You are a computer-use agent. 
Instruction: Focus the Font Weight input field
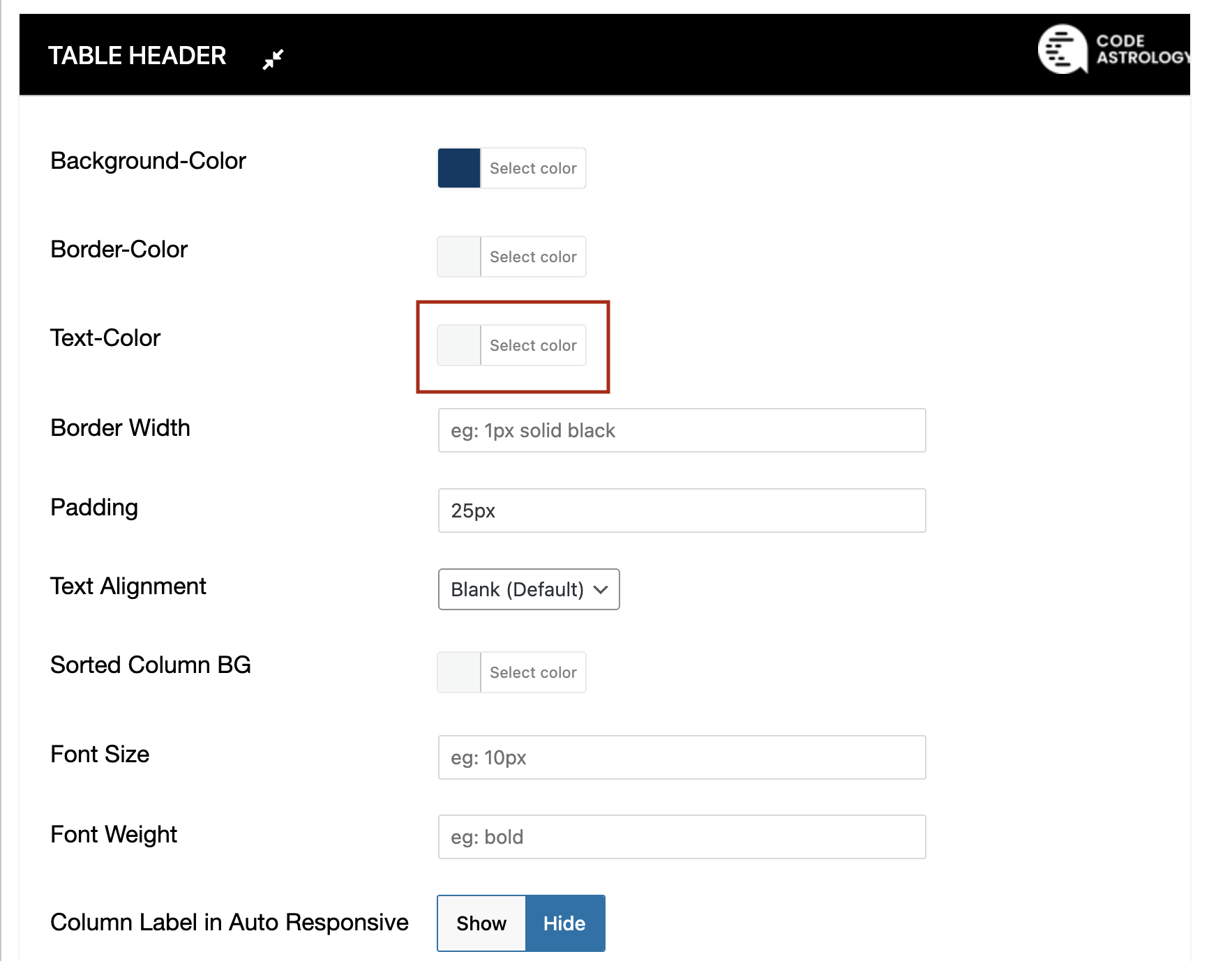pyautogui.click(x=682, y=837)
